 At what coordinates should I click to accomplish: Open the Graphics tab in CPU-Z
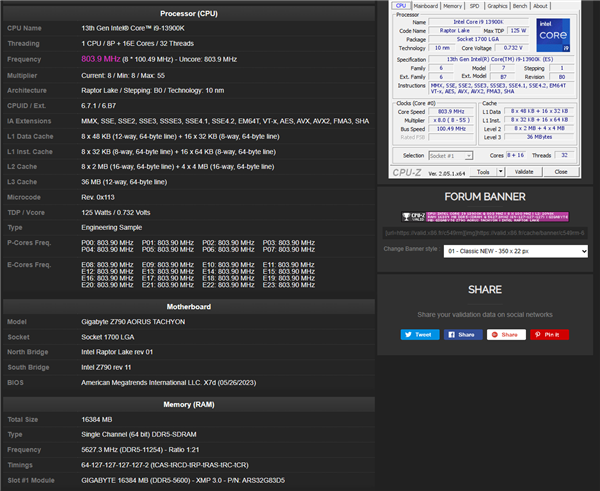[x=497, y=6]
